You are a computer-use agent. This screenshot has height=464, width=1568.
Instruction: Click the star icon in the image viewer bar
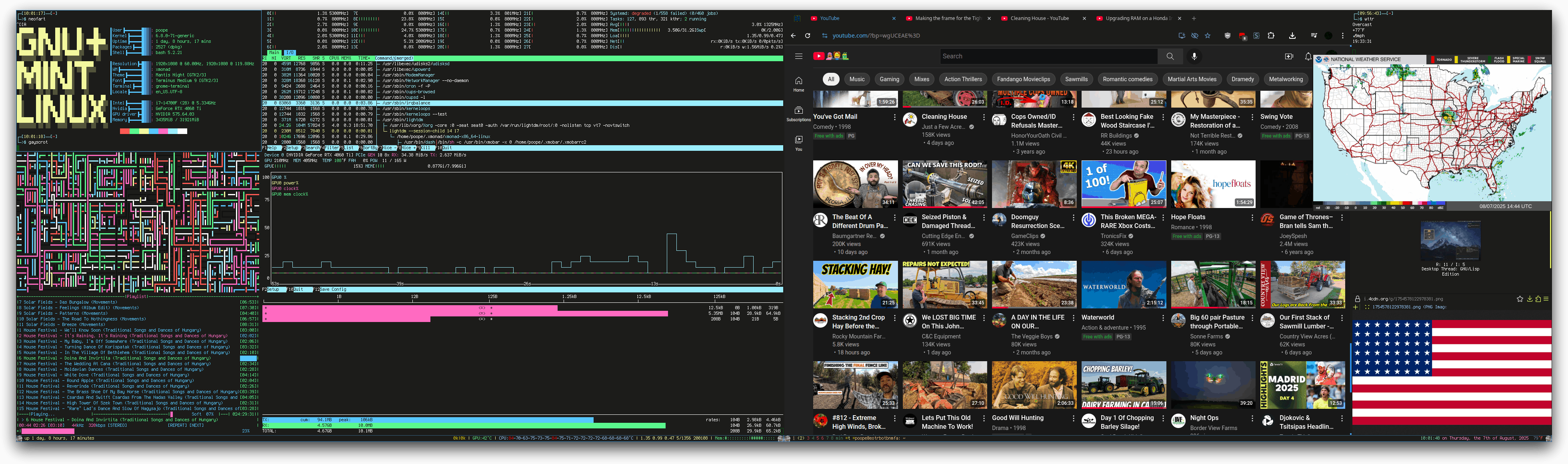pyautogui.click(x=1519, y=299)
